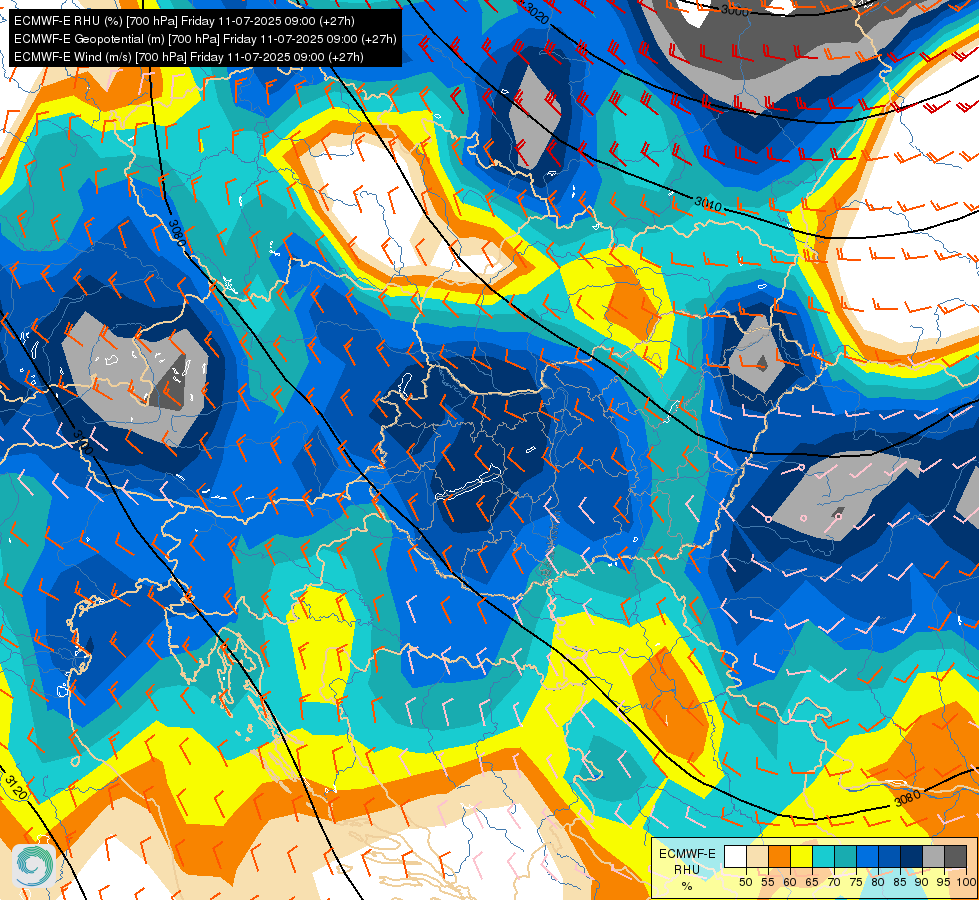Select the white below-50% legend swatch

pyautogui.click(x=735, y=856)
